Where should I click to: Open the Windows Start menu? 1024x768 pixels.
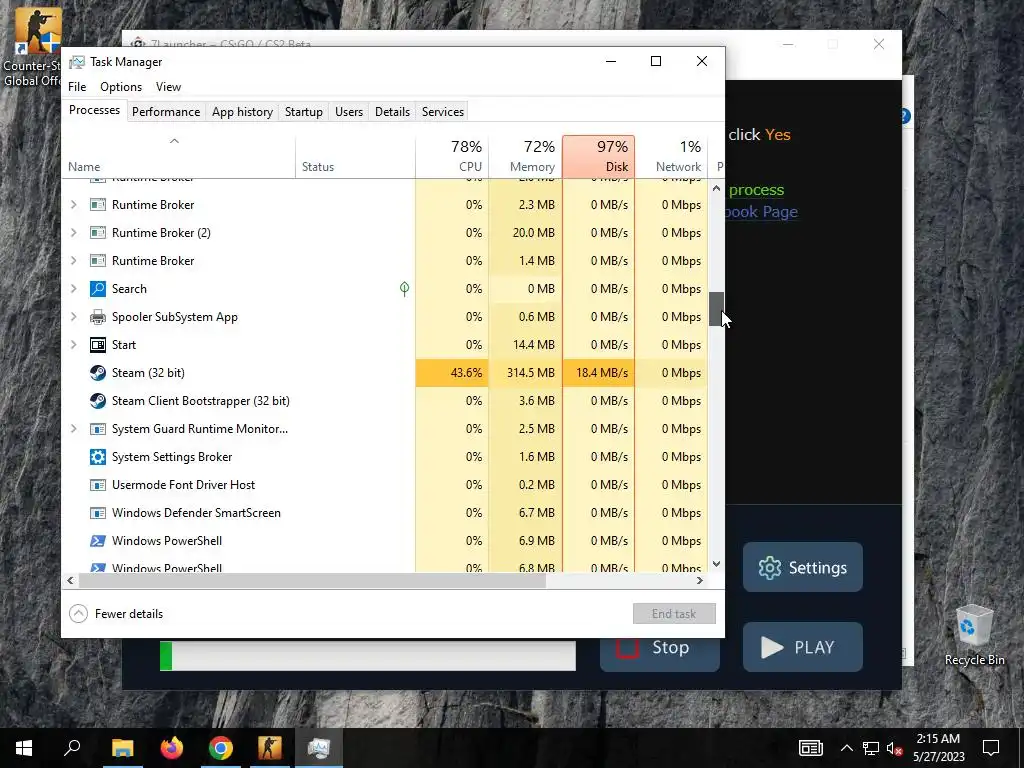click(x=24, y=748)
